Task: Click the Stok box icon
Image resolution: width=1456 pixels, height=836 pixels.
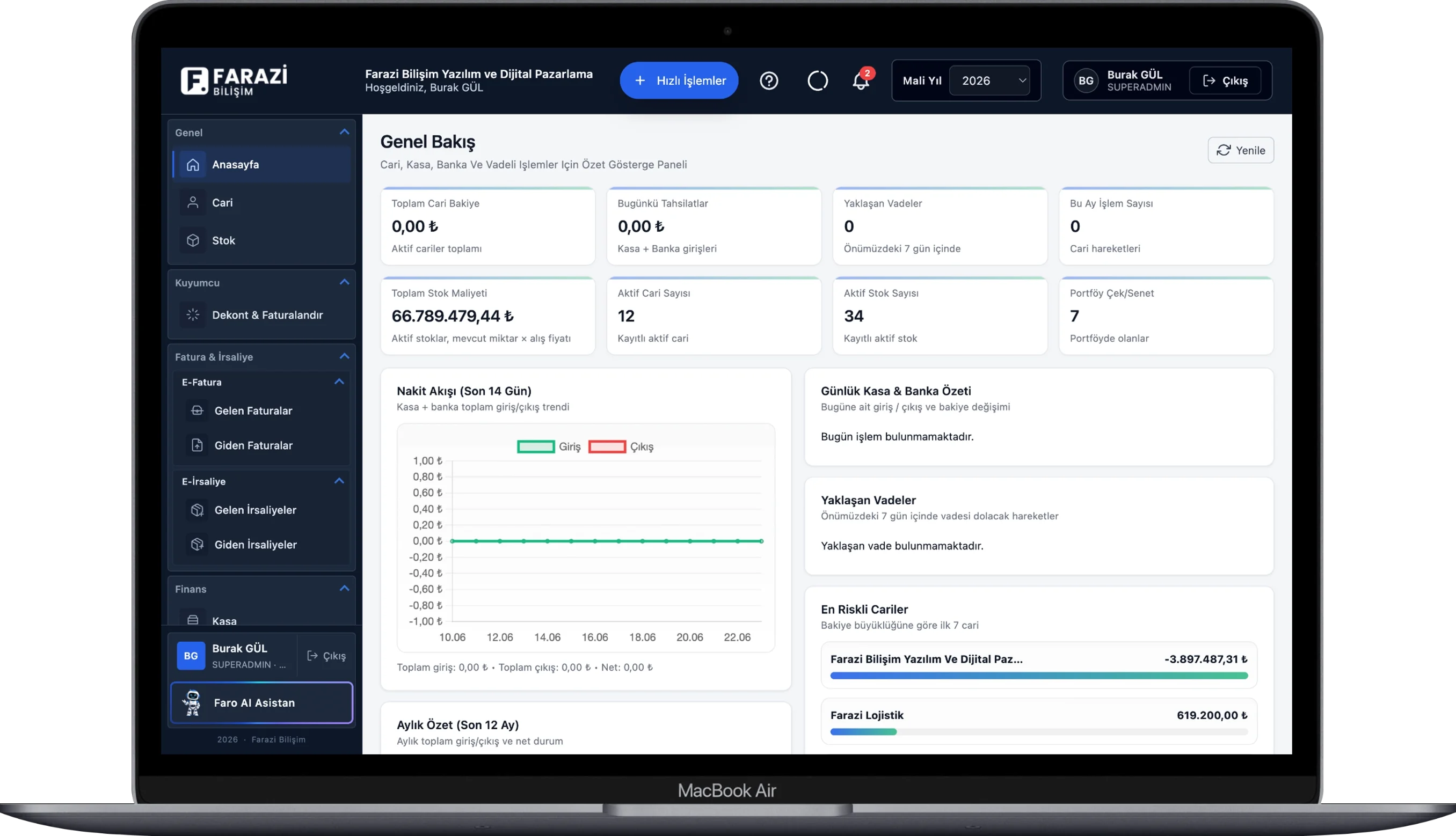Action: tap(193, 240)
